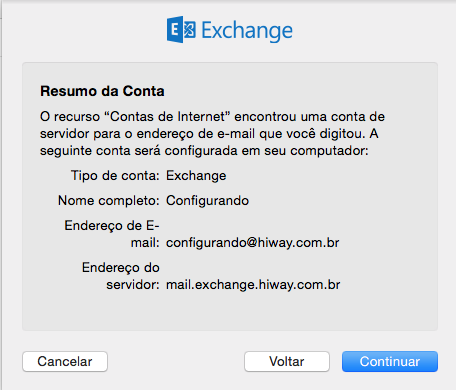The image size is (456, 390).
Task: Click the Resumo da Conta heading
Action: [102, 91]
